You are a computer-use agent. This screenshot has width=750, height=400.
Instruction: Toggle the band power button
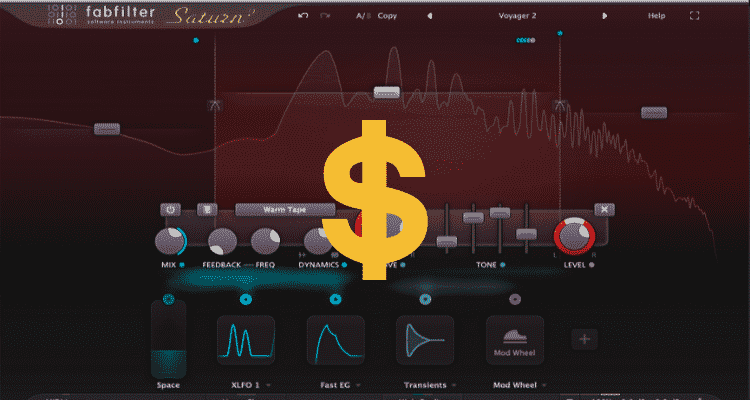click(171, 210)
